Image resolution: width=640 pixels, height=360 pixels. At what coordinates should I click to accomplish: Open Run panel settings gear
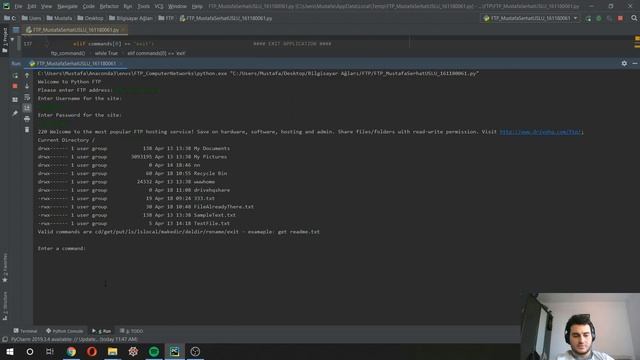click(x=624, y=63)
